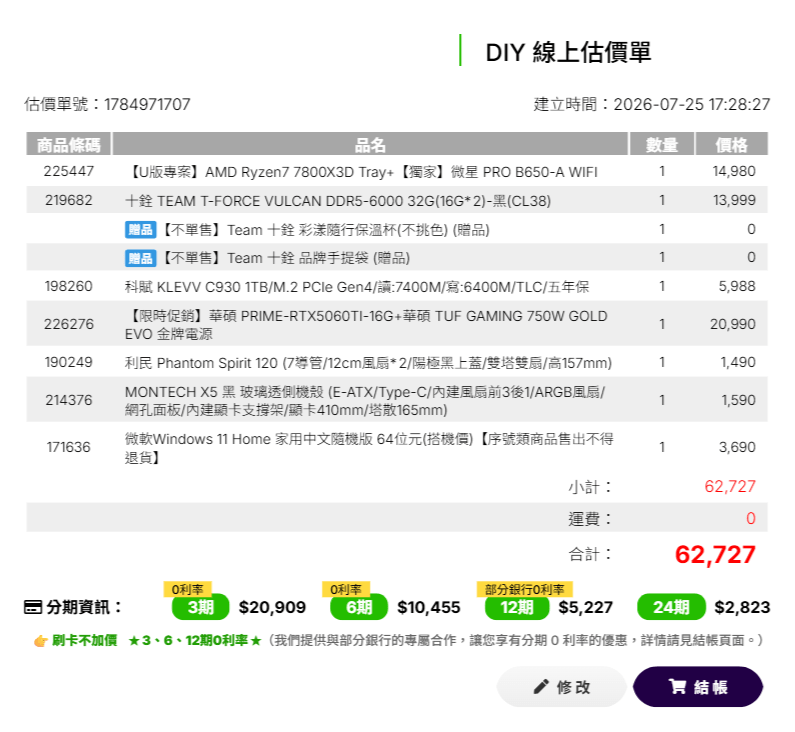Screen dimensions: 795x732
Task: Click the pencil icon in 修改
Action: pos(541,686)
